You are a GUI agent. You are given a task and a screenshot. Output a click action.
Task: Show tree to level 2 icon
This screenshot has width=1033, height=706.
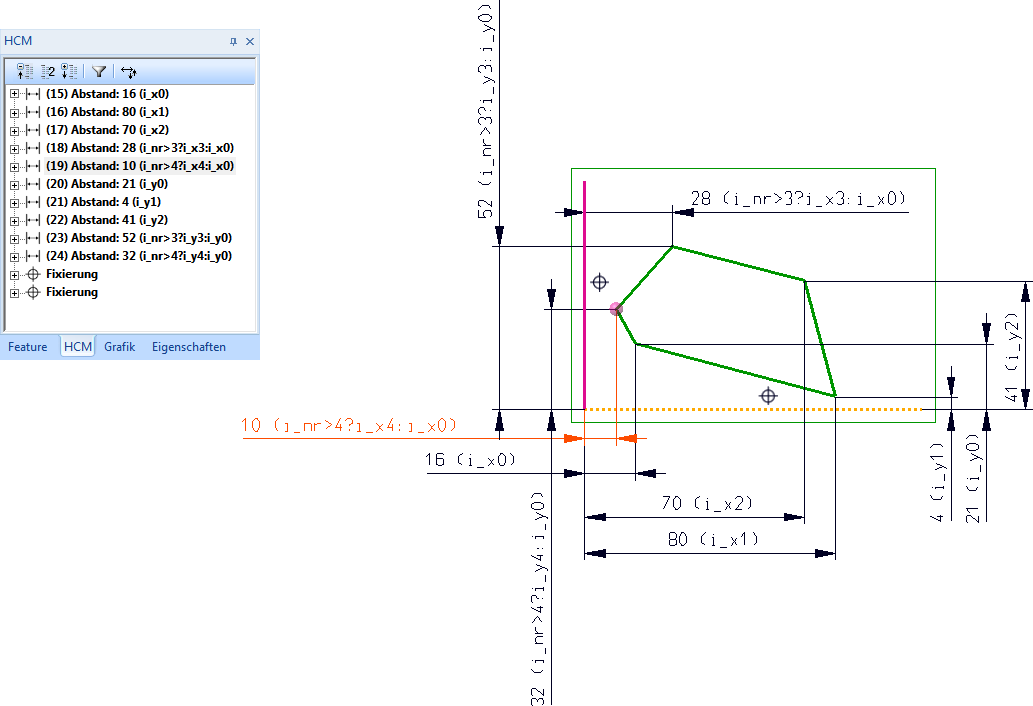[x=48, y=71]
